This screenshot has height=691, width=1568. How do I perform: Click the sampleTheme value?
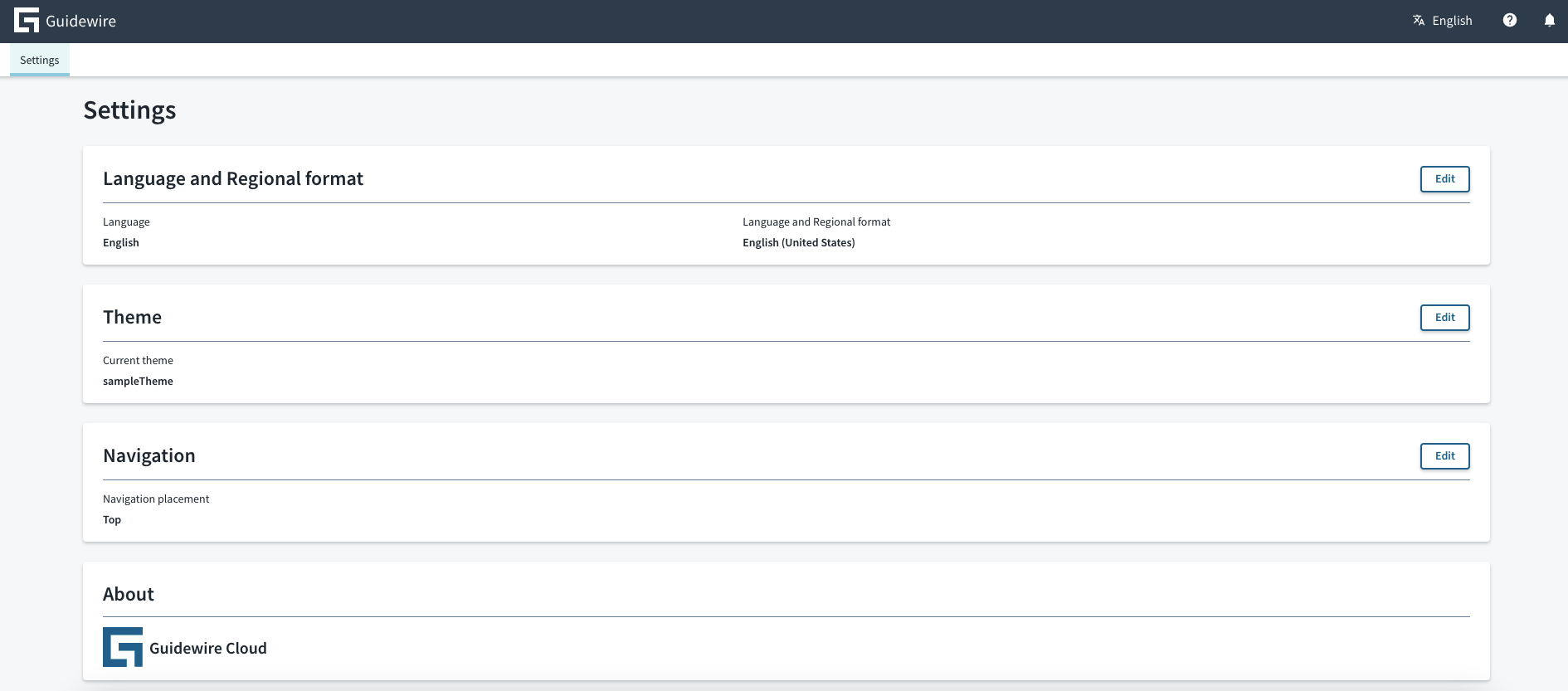tap(138, 381)
